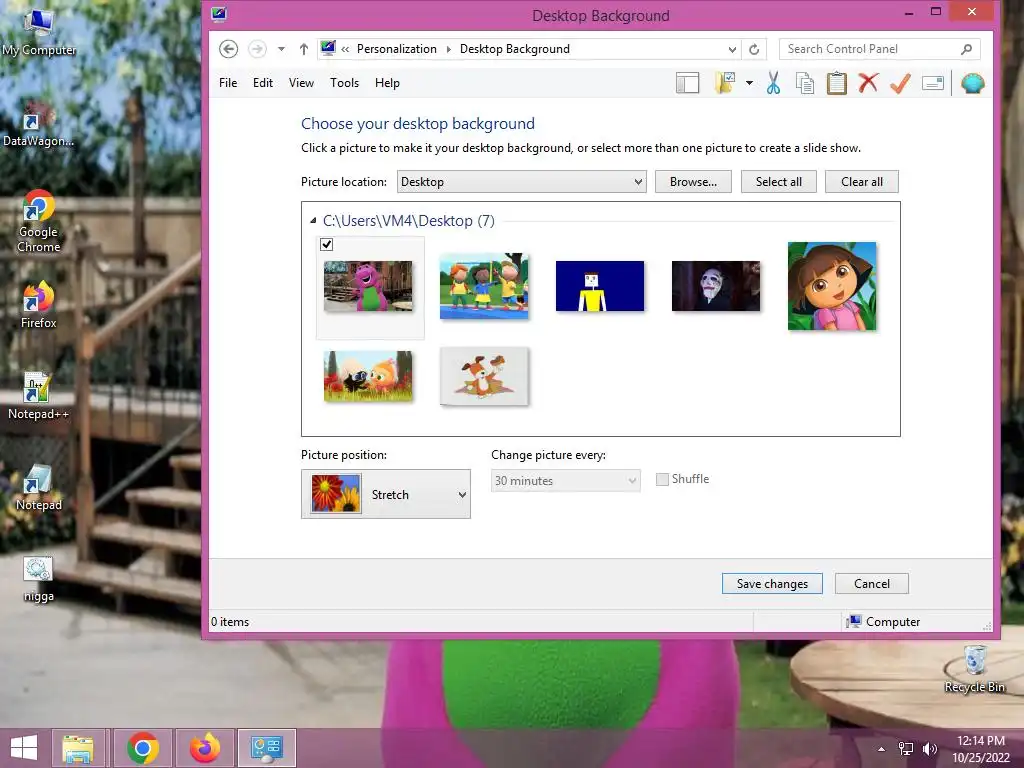Select the cartoon dog thumbnail
Screen dimensions: 1024x768
click(484, 376)
